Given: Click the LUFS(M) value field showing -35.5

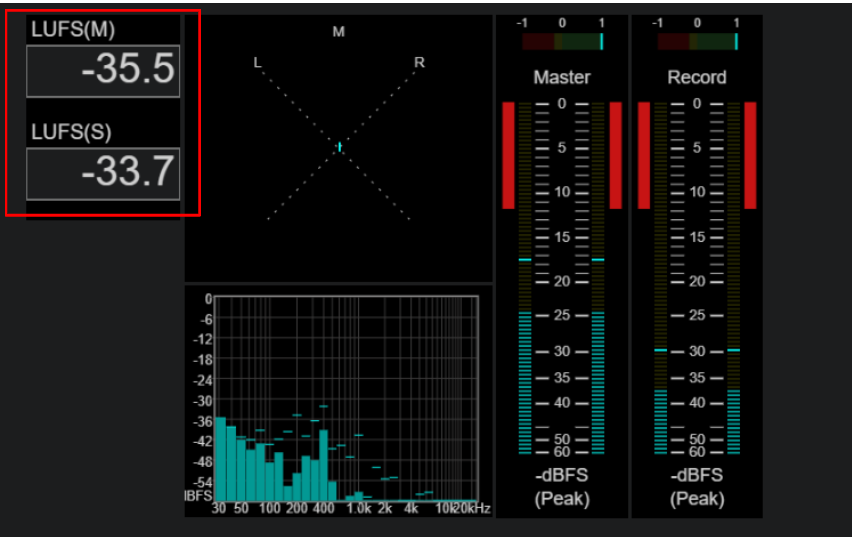Looking at the screenshot, I should click(103, 71).
